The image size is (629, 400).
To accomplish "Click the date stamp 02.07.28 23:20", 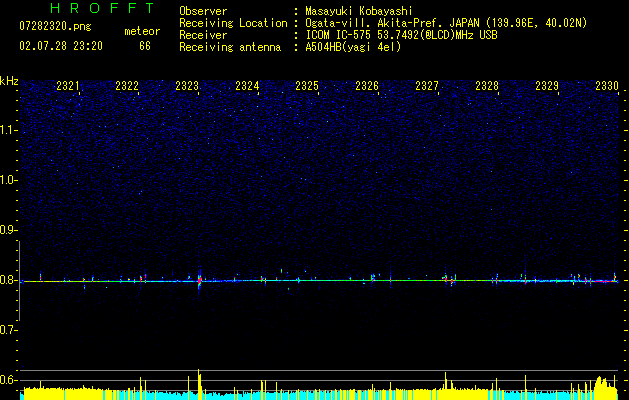I will click(61, 46).
